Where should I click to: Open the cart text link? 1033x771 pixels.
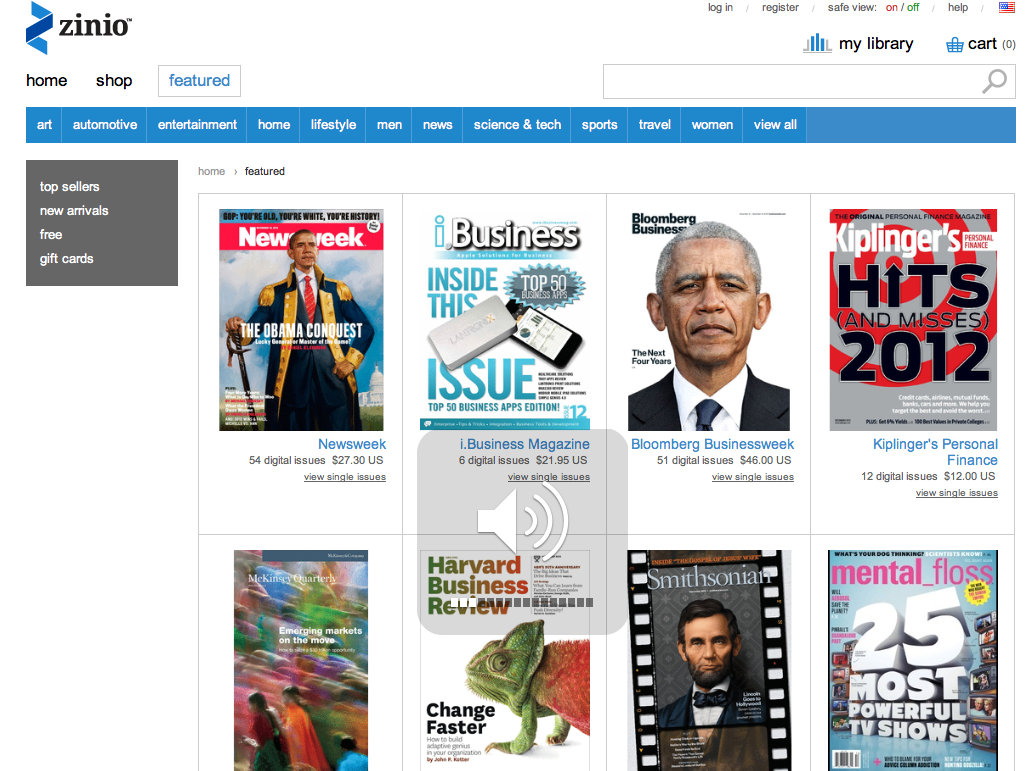tap(982, 44)
